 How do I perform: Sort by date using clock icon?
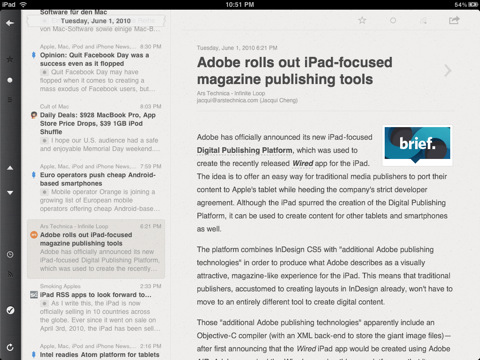click(10, 255)
